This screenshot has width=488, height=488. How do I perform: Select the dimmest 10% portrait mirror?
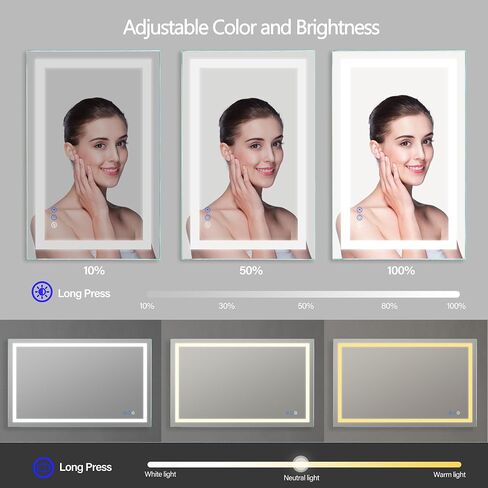(93, 155)
